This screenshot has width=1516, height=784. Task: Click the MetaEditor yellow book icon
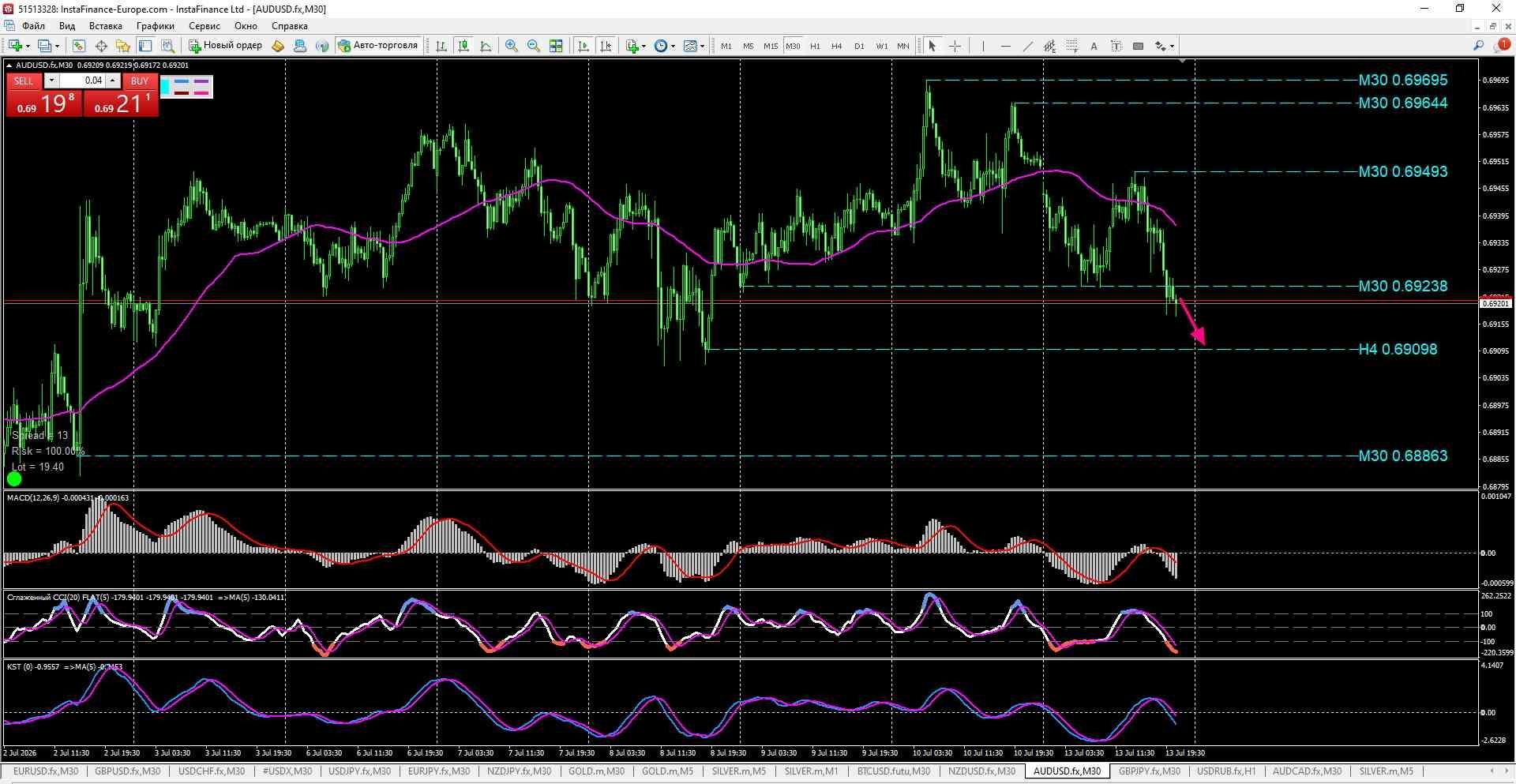(x=278, y=46)
